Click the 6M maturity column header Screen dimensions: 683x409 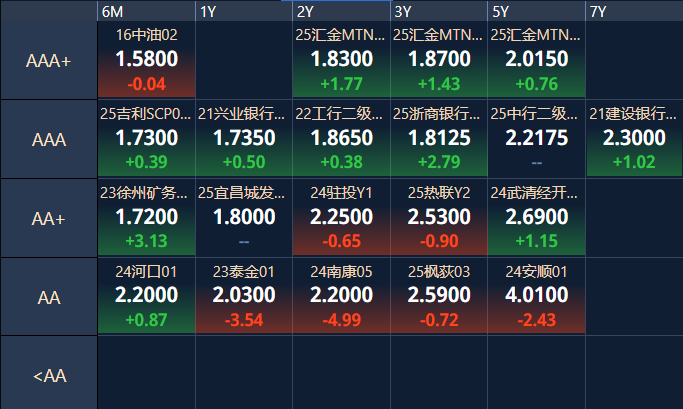tap(146, 11)
